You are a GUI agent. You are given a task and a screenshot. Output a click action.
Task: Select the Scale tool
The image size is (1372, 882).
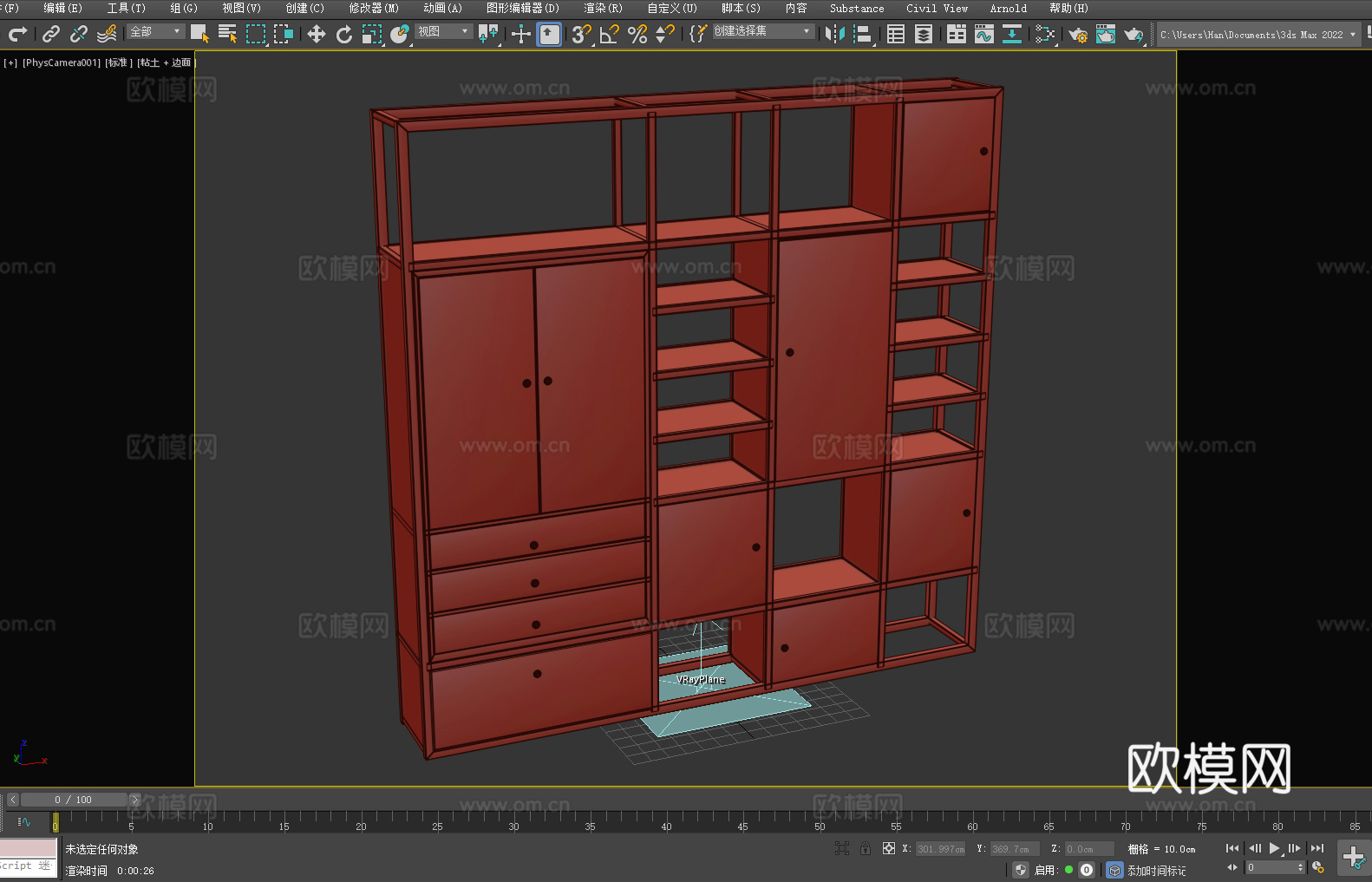click(x=372, y=34)
